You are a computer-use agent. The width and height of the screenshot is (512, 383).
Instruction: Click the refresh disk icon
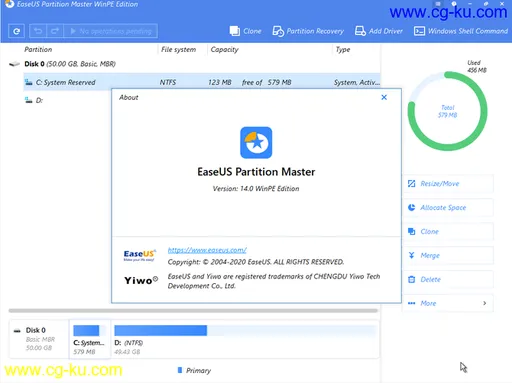16,31
